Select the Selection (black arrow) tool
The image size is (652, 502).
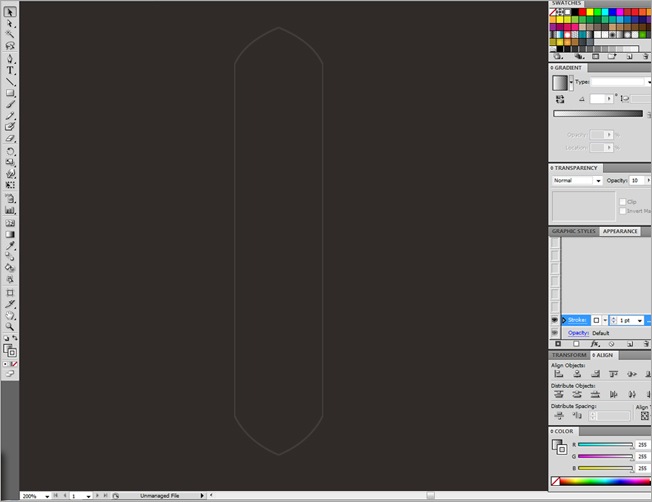click(10, 12)
